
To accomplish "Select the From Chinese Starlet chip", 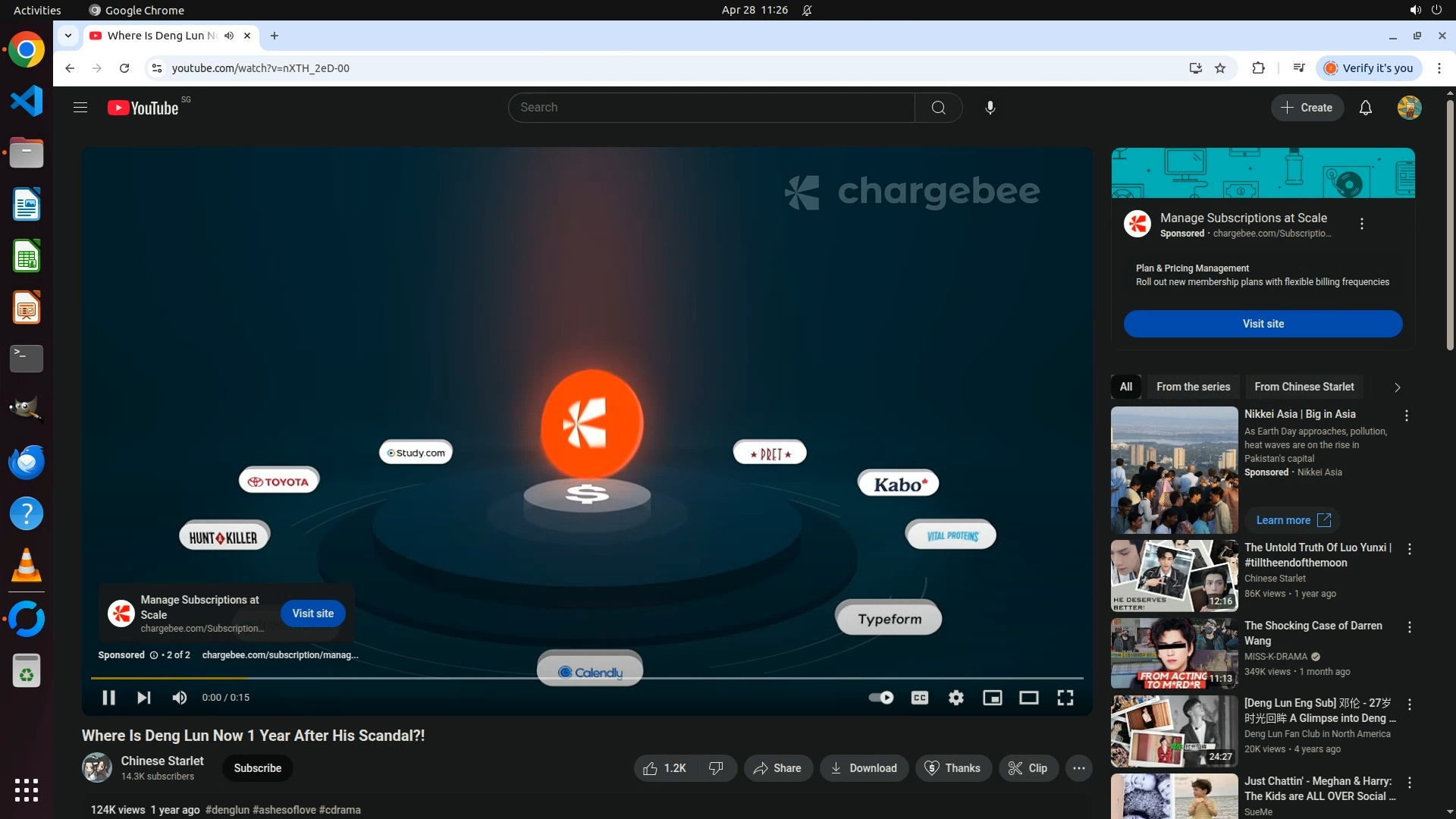I will tap(1304, 387).
